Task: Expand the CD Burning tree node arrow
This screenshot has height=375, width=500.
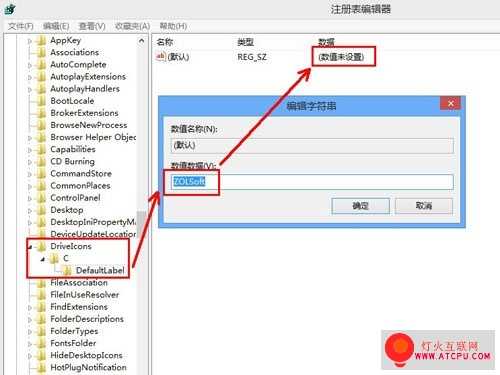Action: click(x=30, y=162)
